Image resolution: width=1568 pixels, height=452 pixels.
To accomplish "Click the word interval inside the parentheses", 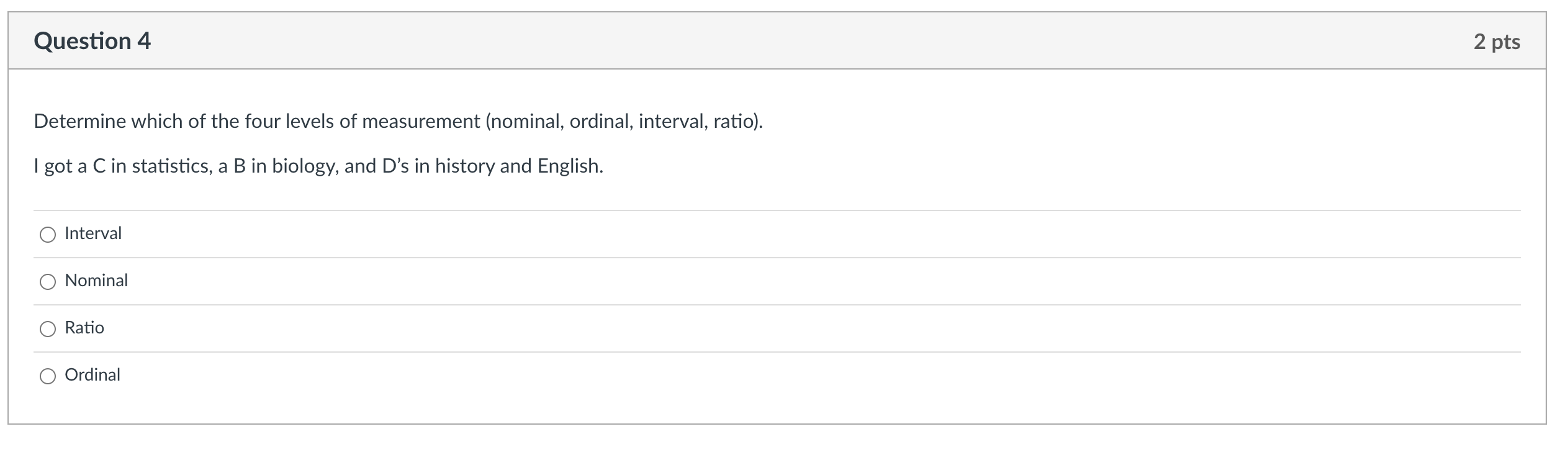I will (x=672, y=121).
